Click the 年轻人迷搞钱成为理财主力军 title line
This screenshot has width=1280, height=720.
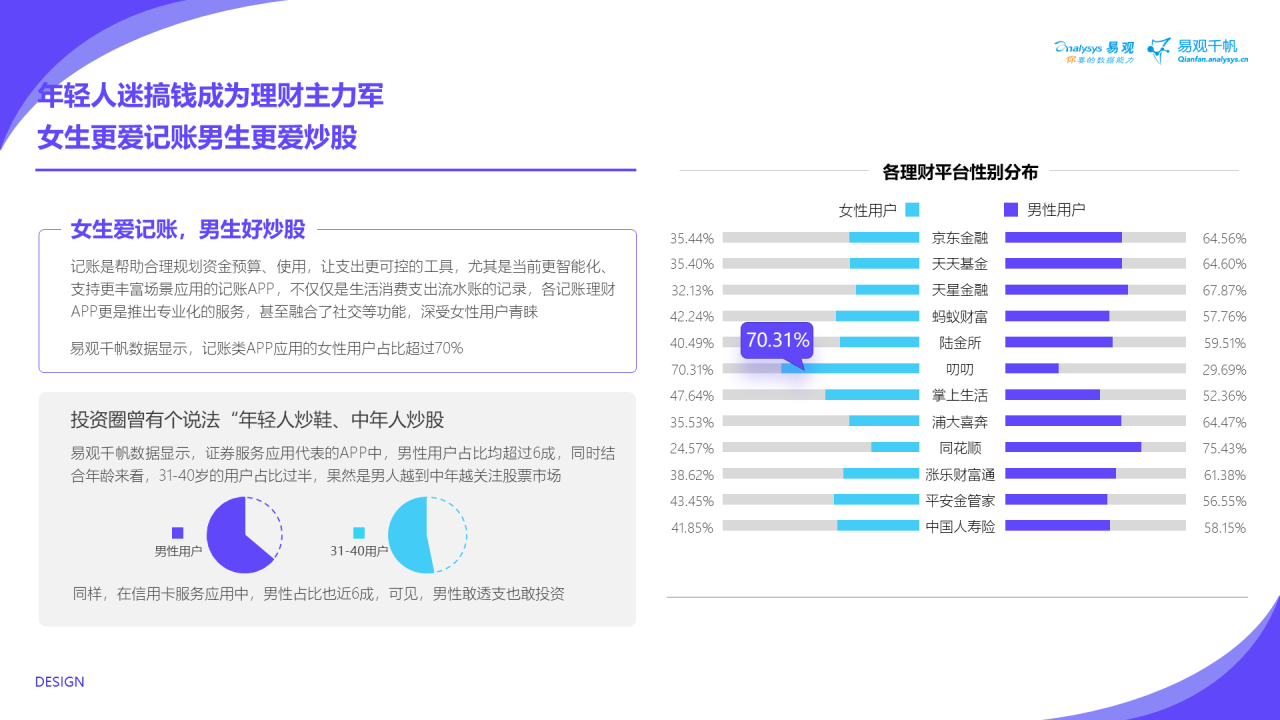coord(210,96)
